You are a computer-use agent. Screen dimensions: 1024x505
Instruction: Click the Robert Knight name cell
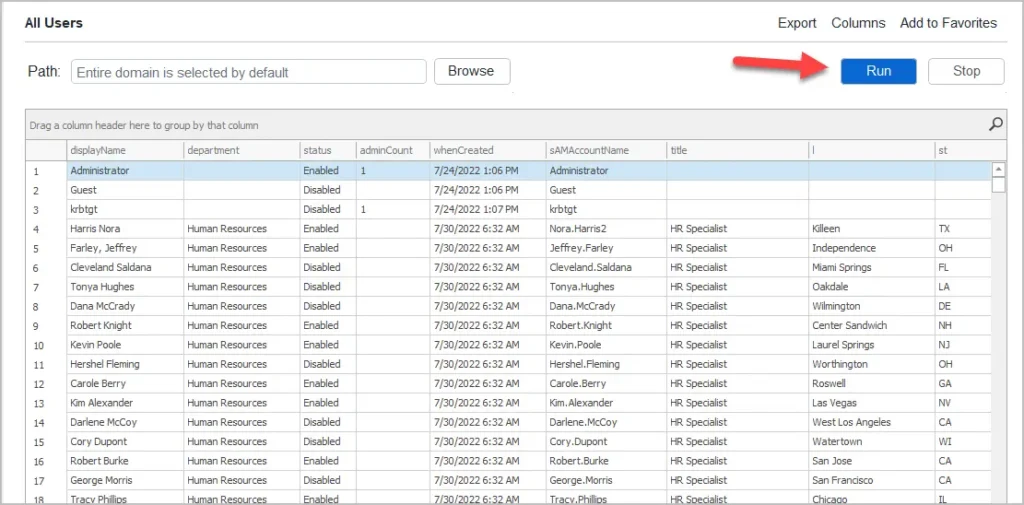(125, 325)
